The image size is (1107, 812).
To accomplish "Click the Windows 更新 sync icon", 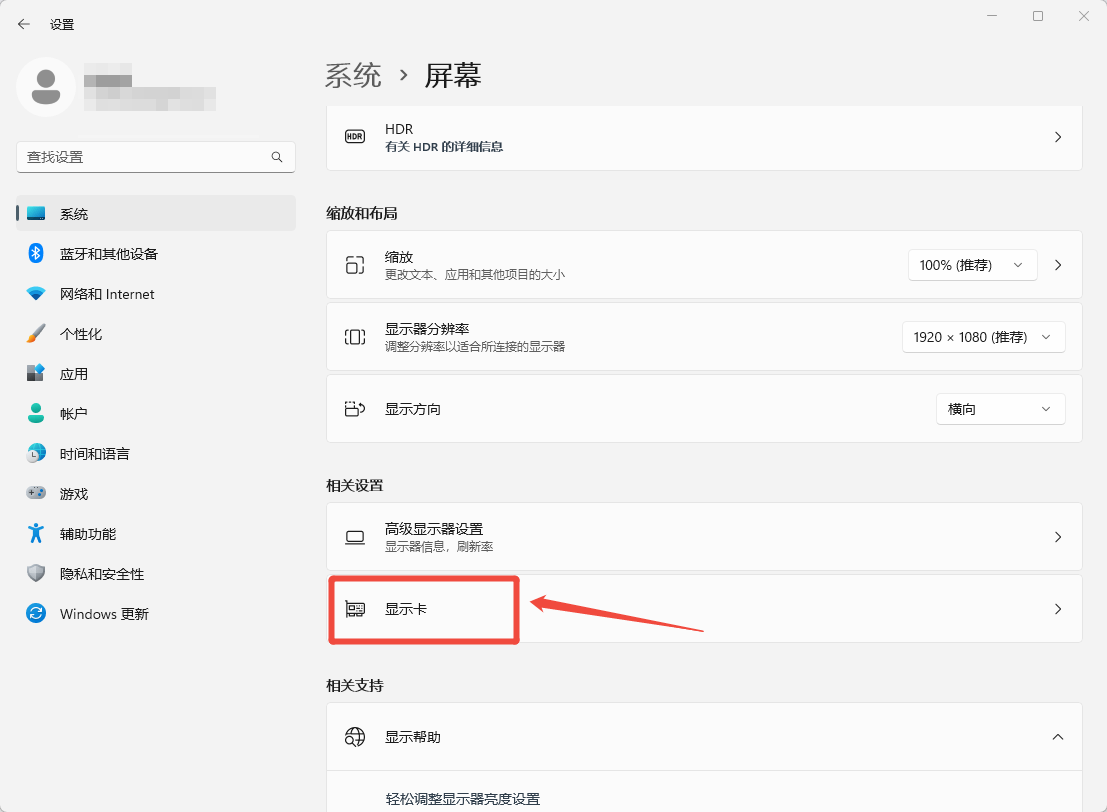I will click(x=36, y=614).
